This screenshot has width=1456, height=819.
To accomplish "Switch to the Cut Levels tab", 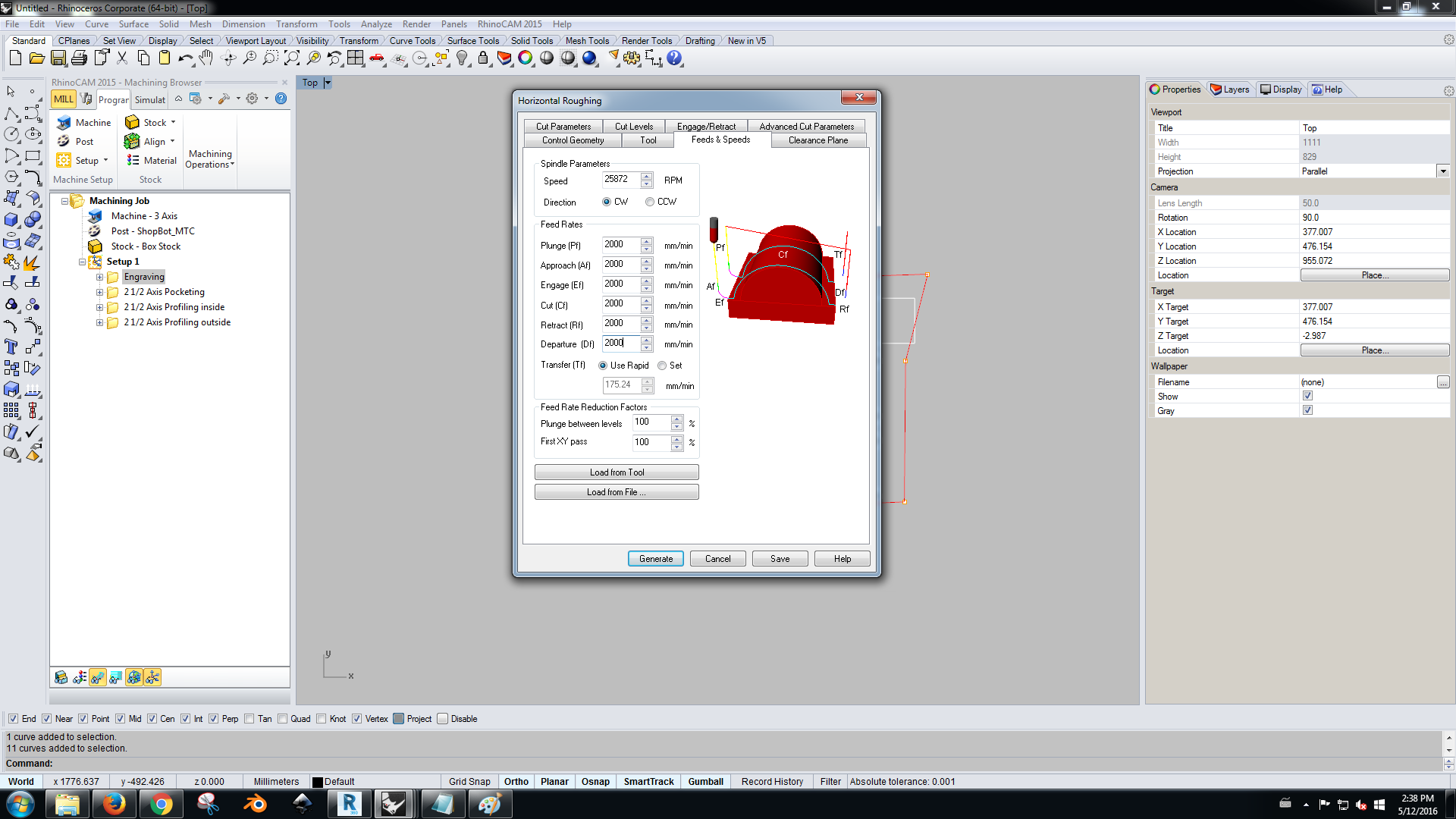I will click(634, 127).
